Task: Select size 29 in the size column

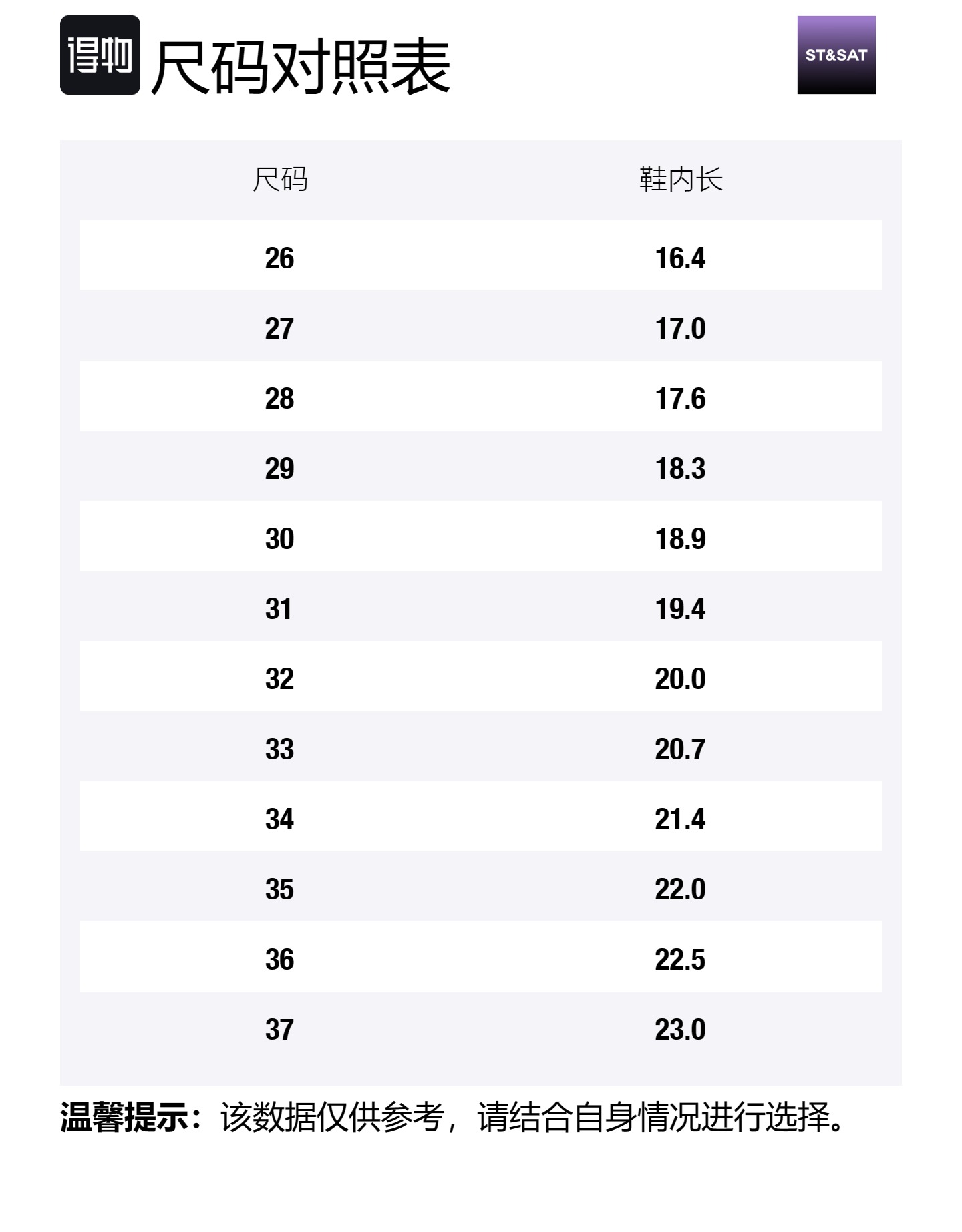Action: [279, 469]
